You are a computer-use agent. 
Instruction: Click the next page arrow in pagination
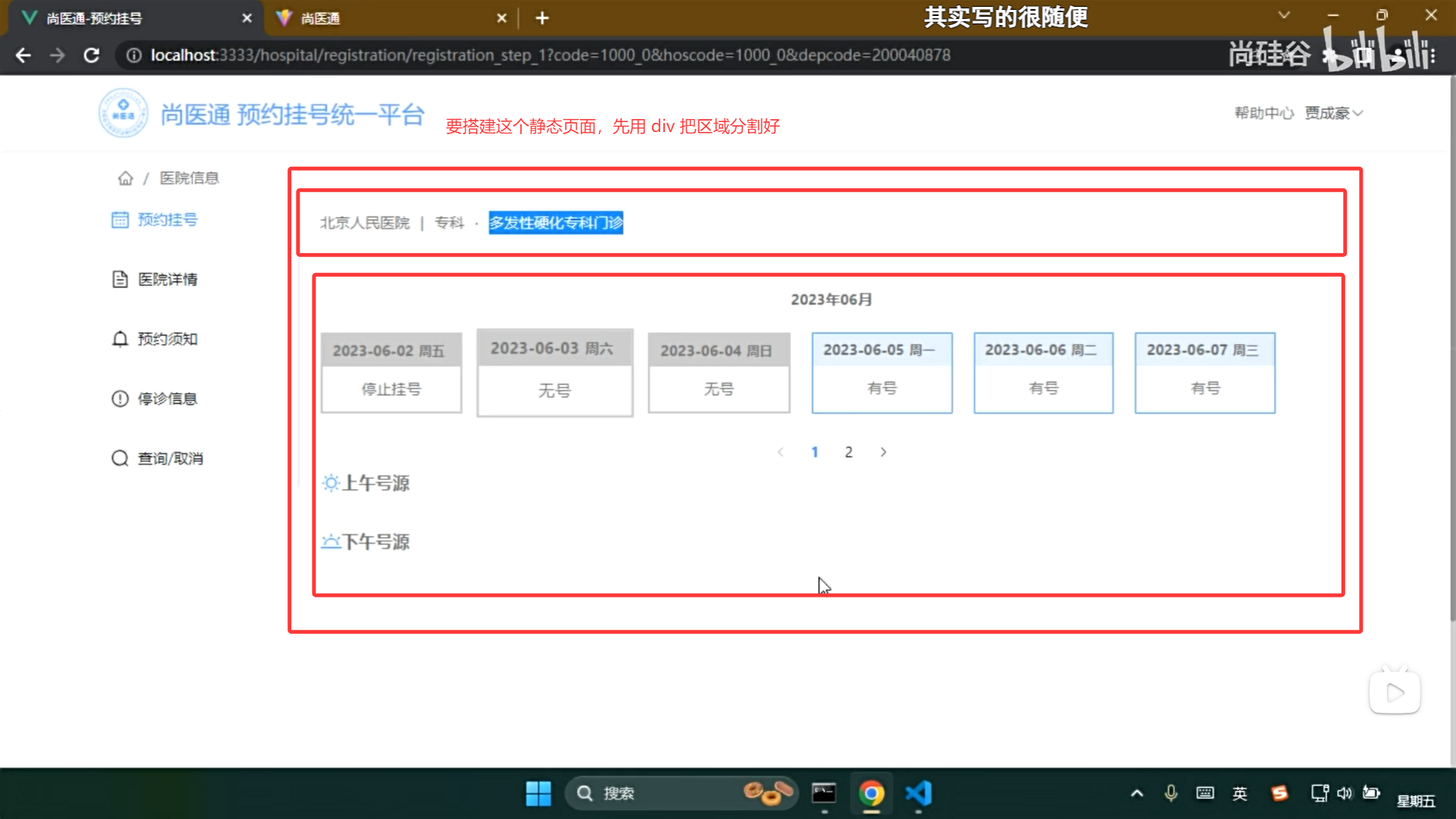[883, 452]
